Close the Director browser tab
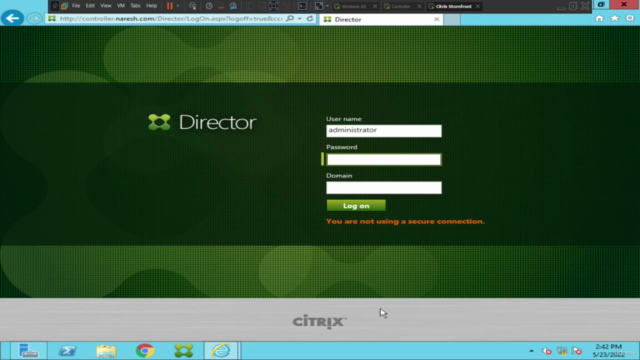The height and width of the screenshot is (360, 640). click(437, 19)
